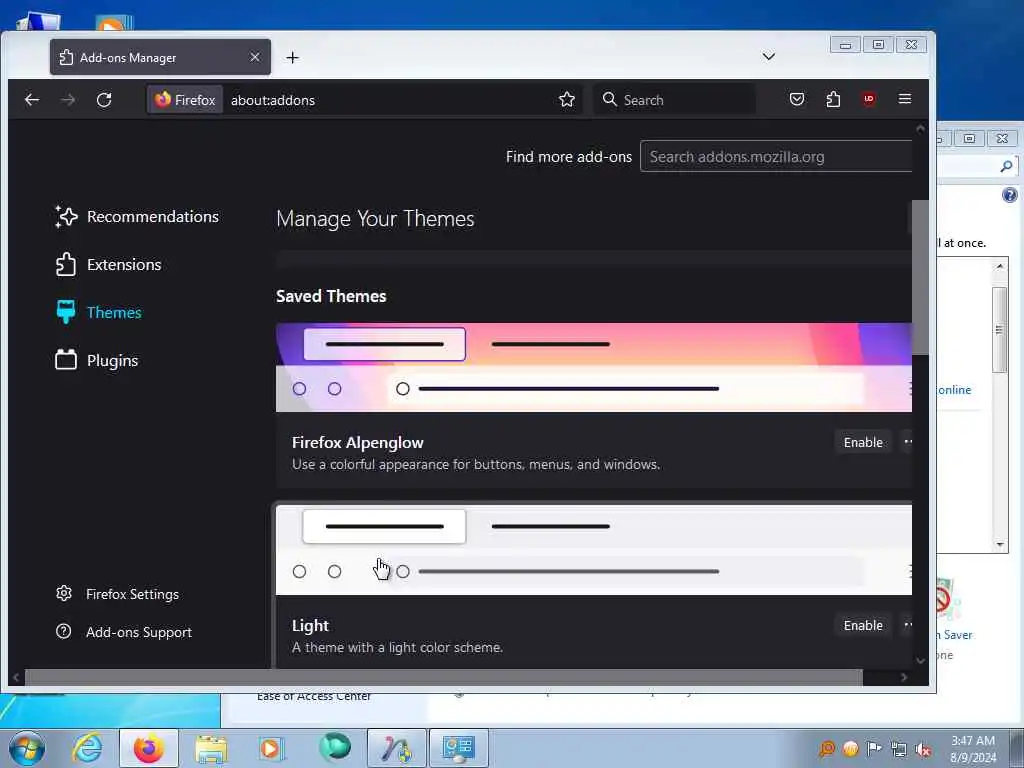
Task: Click the Firefox taskbar icon
Action: point(148,748)
